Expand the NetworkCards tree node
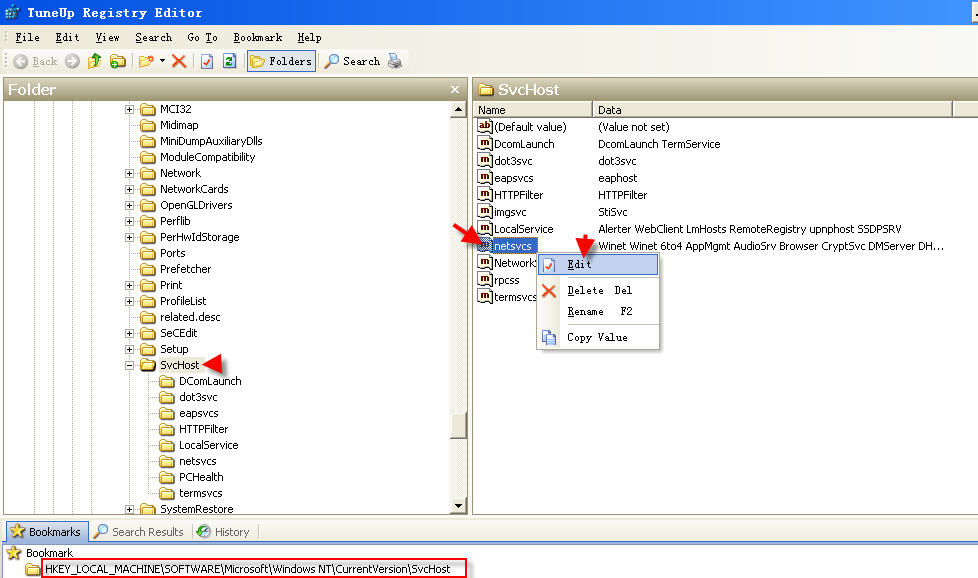Viewport: 978px width, 578px height. pyautogui.click(x=129, y=190)
